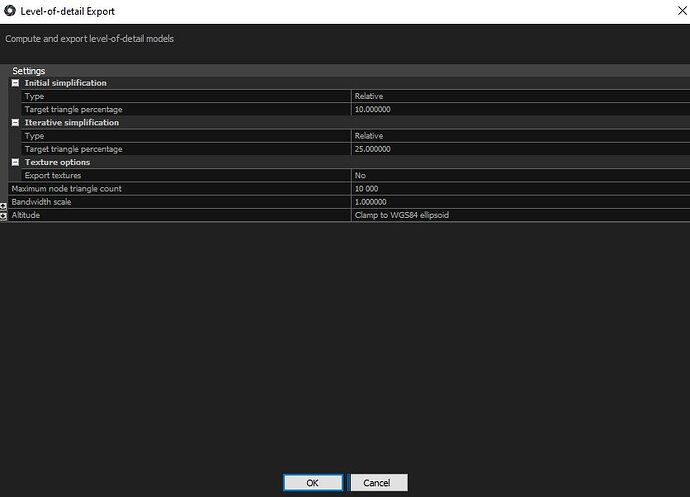Select Target triangle percentage under Iterative simplification
The height and width of the screenshot is (497, 690).
click(73, 149)
